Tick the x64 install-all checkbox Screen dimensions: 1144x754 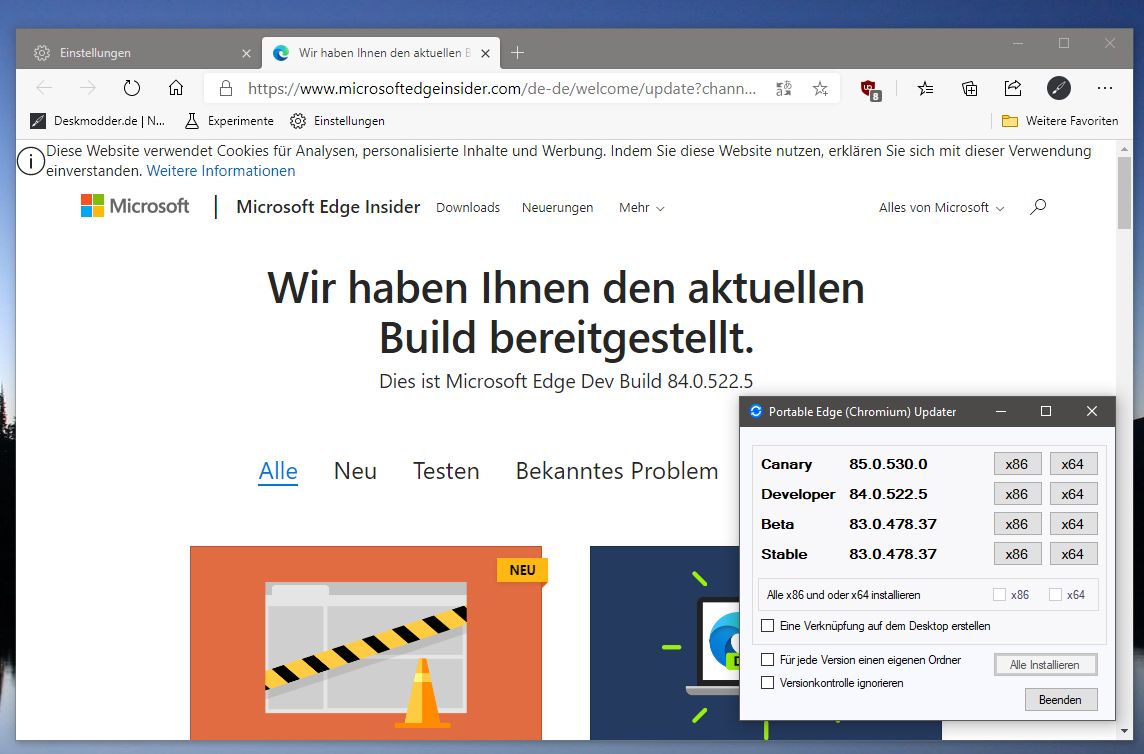coord(1055,595)
